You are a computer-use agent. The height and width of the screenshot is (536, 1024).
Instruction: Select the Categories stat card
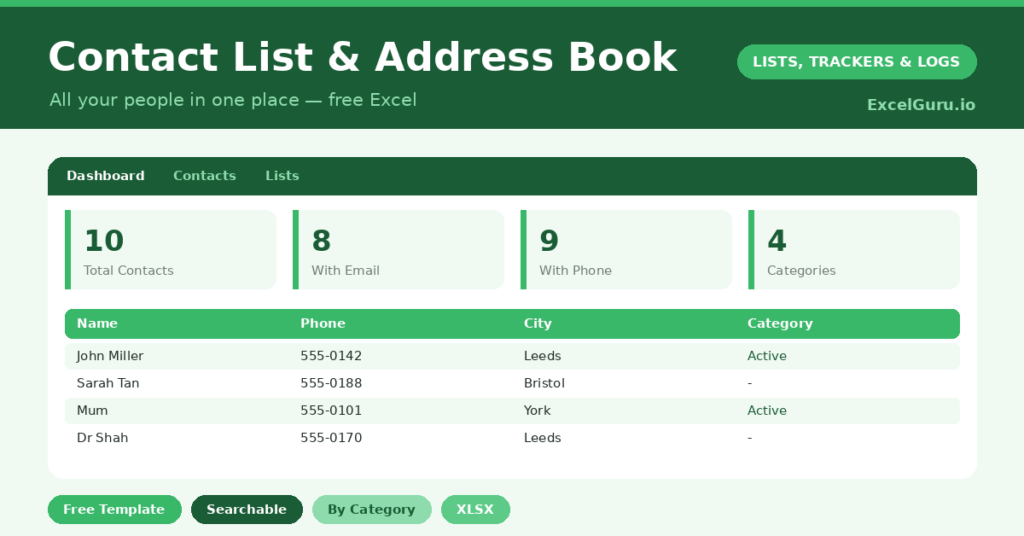coord(854,249)
